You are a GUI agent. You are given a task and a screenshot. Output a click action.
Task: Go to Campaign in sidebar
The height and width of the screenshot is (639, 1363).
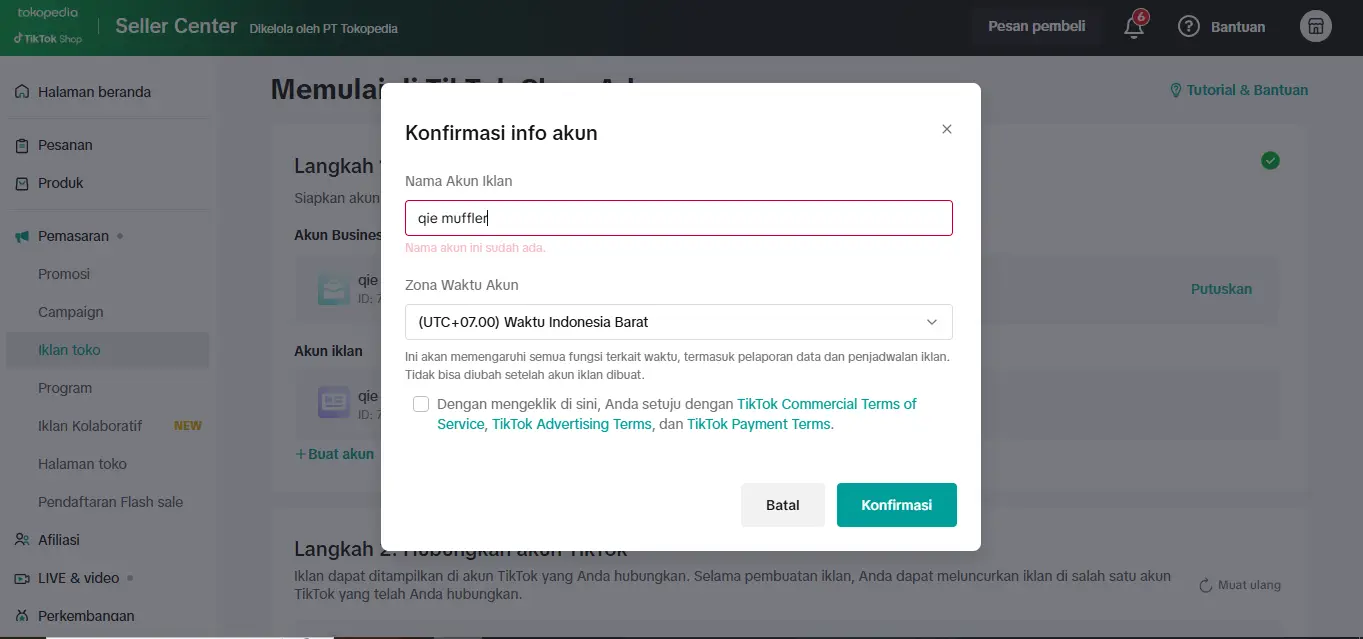70,312
